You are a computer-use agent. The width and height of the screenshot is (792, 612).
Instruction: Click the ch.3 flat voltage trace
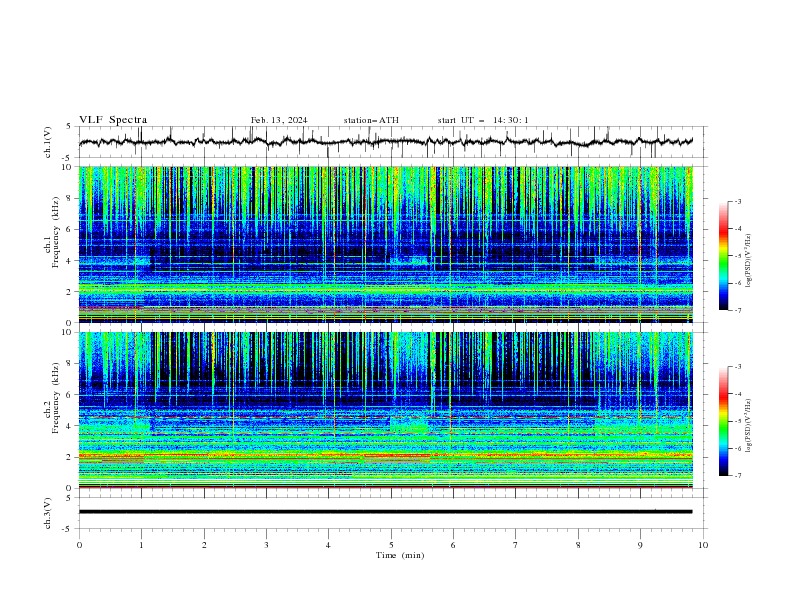(385, 512)
